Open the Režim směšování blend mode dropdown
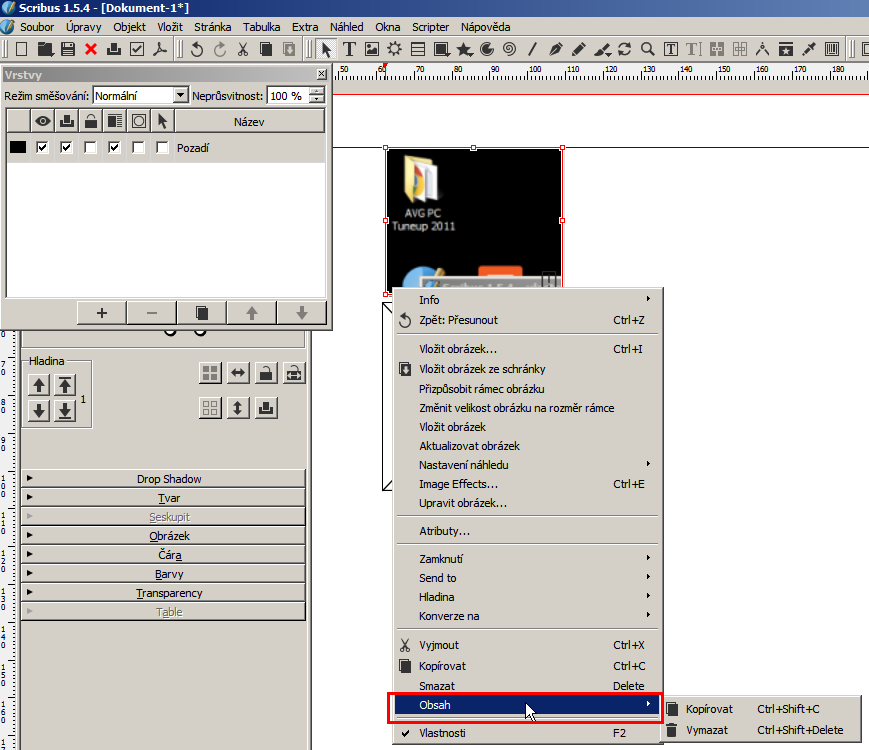 coord(140,95)
